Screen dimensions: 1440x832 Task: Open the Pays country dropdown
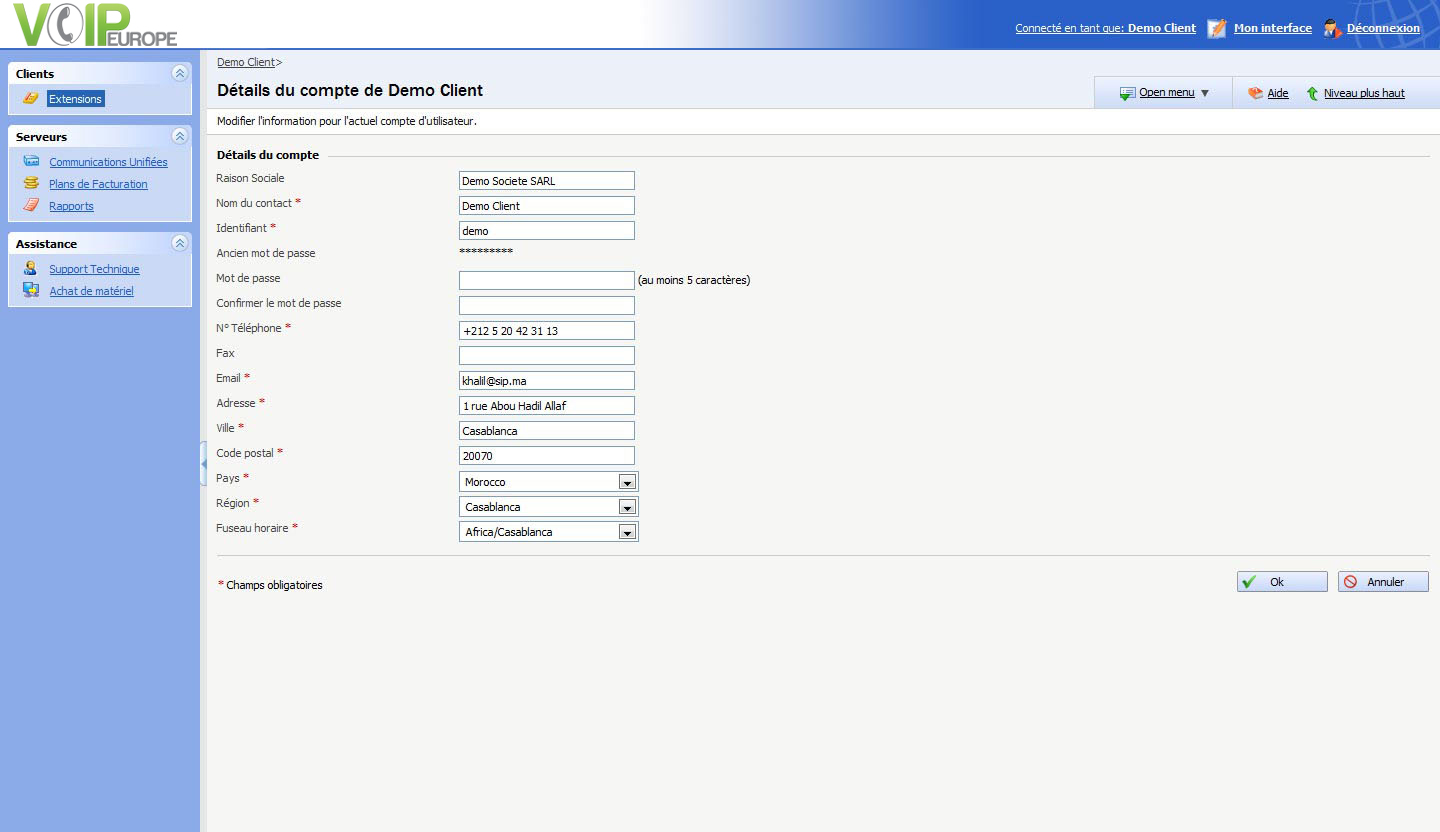coord(627,482)
